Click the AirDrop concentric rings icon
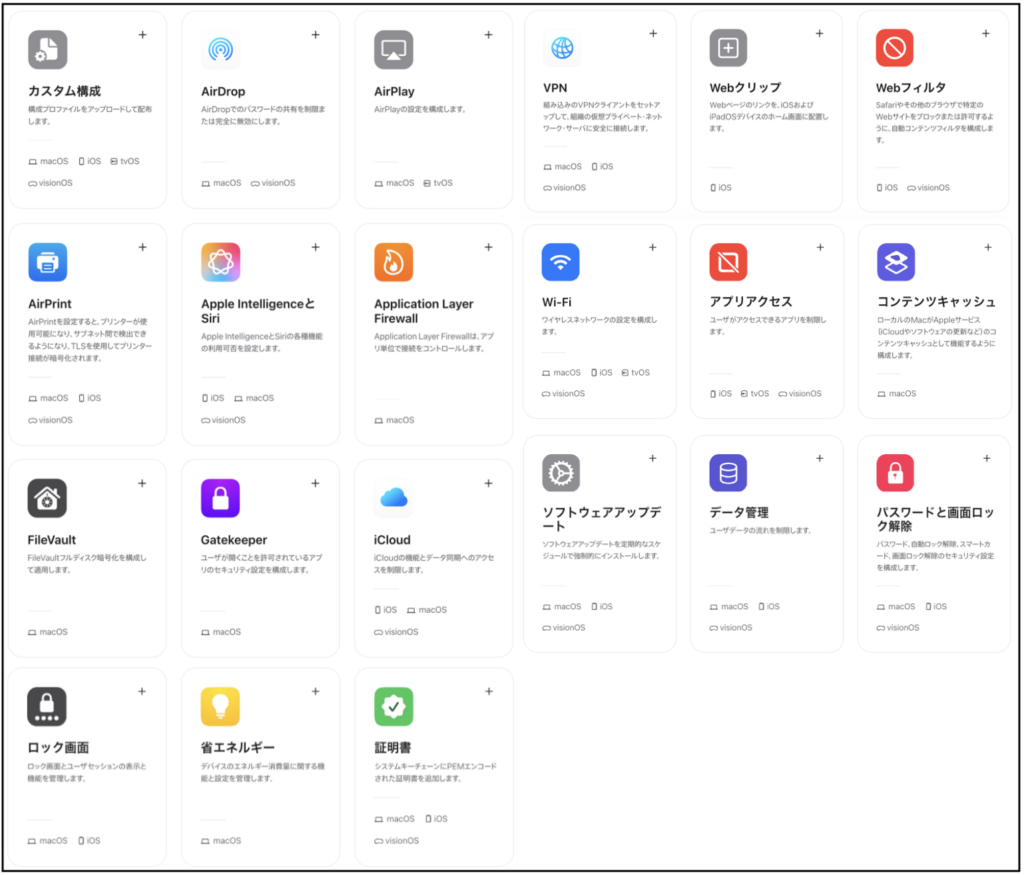Image resolution: width=1024 pixels, height=875 pixels. point(221,50)
